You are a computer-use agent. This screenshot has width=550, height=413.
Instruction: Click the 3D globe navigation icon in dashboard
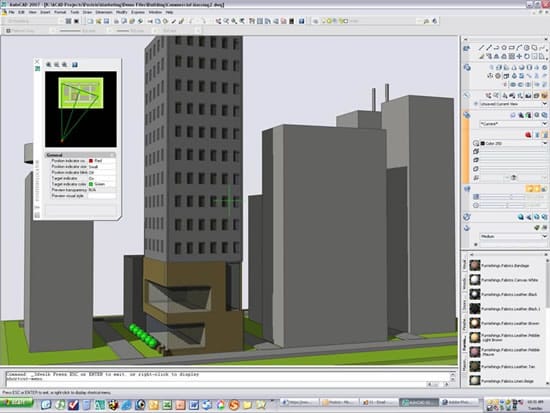pos(467,67)
